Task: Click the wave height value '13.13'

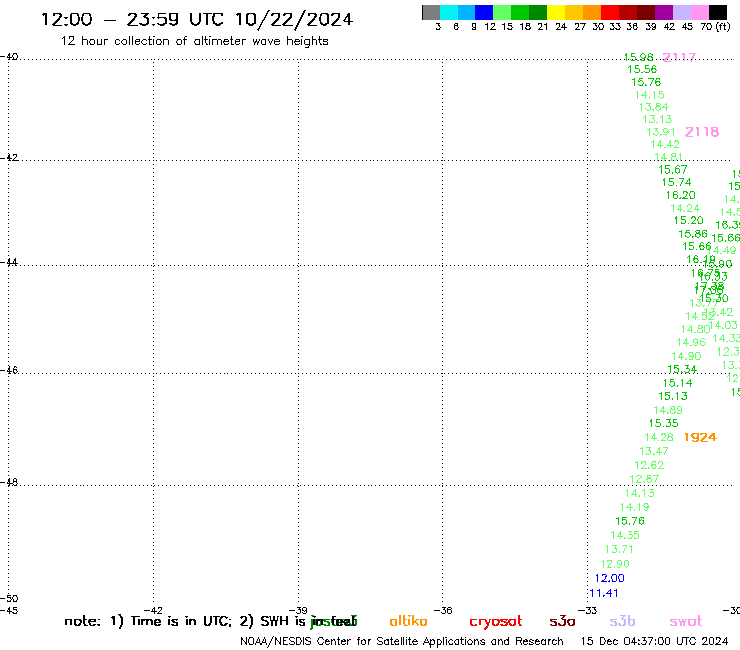Action: [x=657, y=119]
